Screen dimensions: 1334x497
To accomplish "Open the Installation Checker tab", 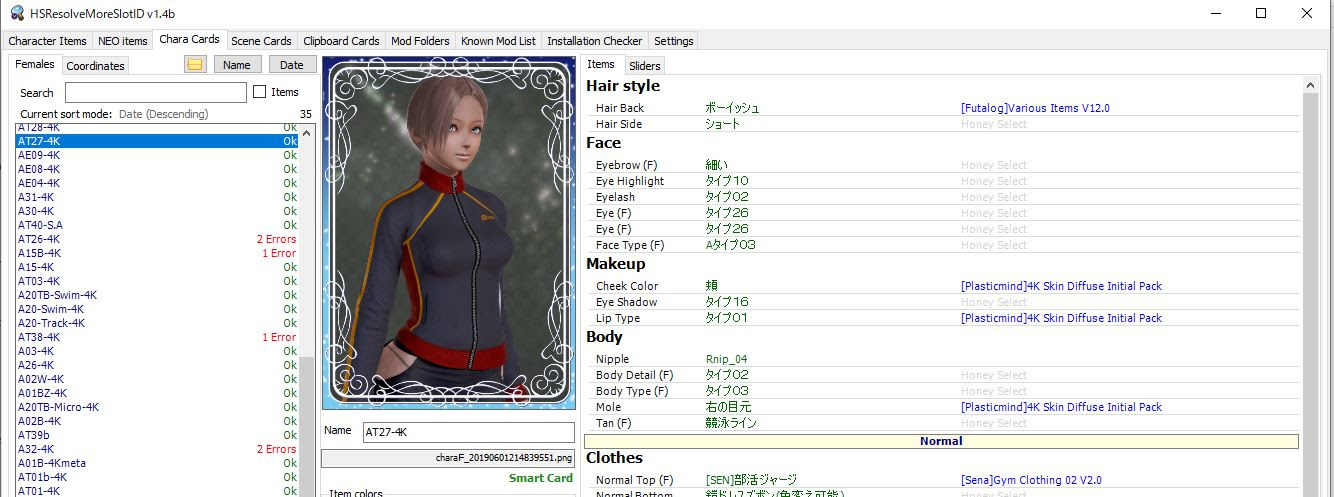I will click(595, 41).
